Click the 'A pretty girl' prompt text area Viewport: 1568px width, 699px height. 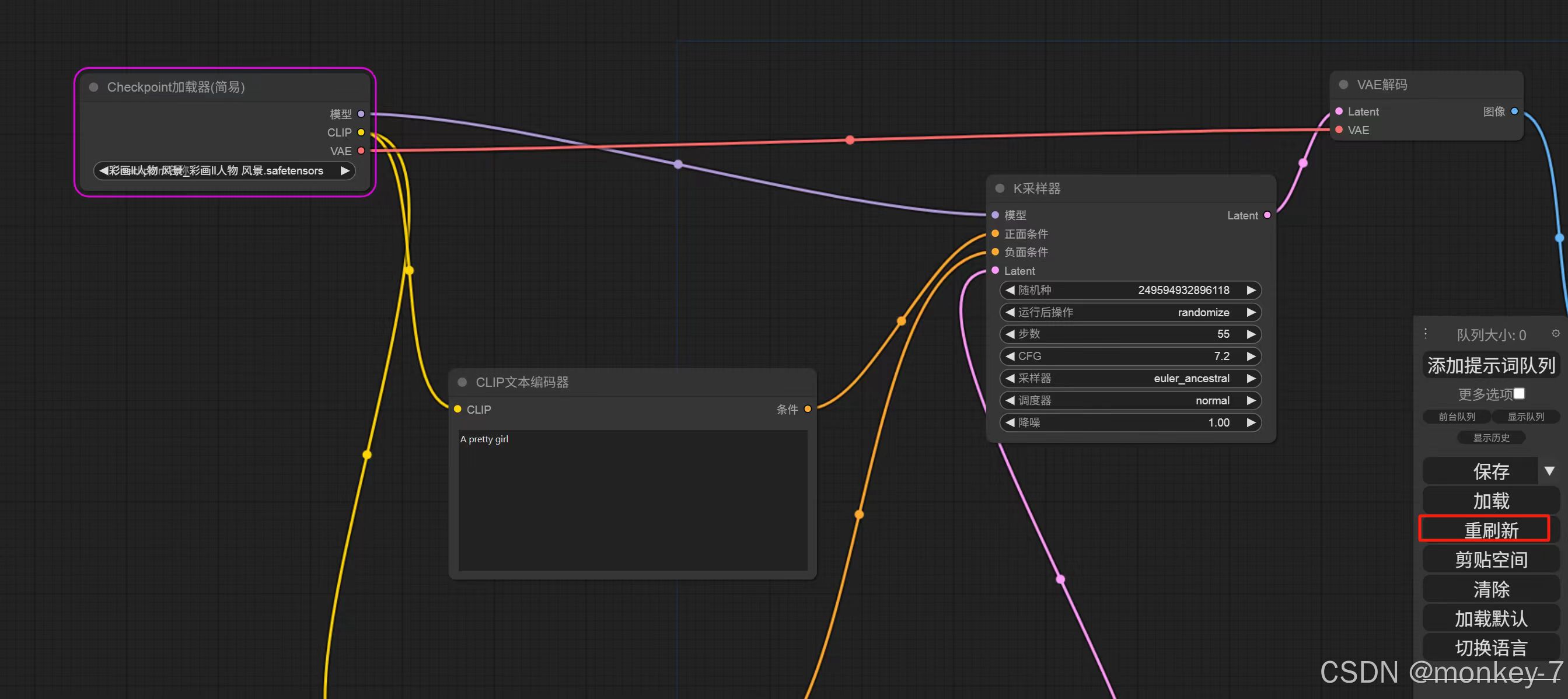coord(632,499)
